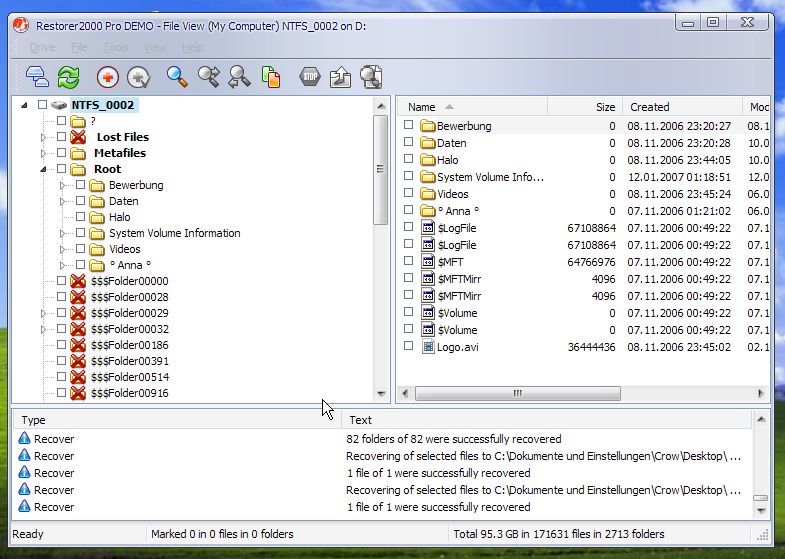Tick the $$$Folder00186 checkbox
Screen dimensions: 785x559
[62, 345]
